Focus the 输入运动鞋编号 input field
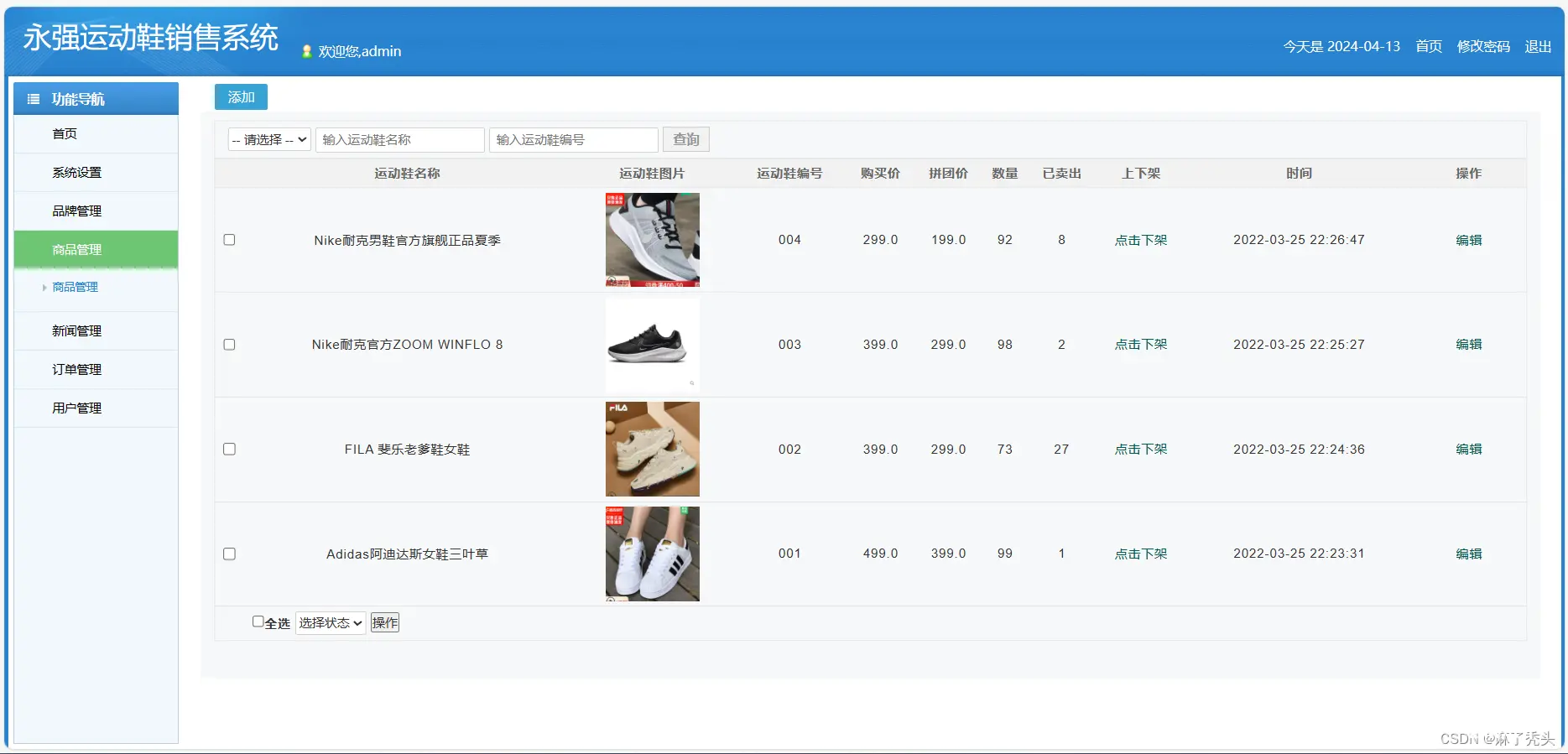 coord(574,139)
